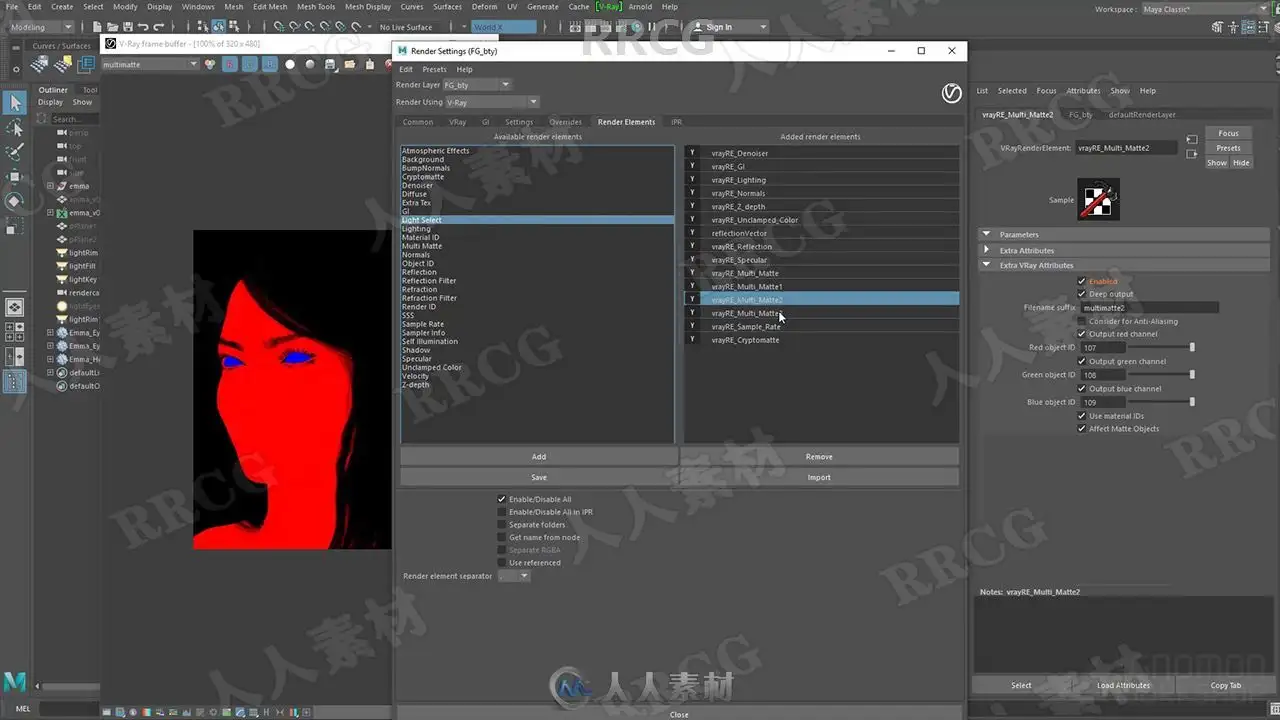This screenshot has height=720, width=1280.
Task: Open the Render Layer dropdown
Action: pos(477,85)
